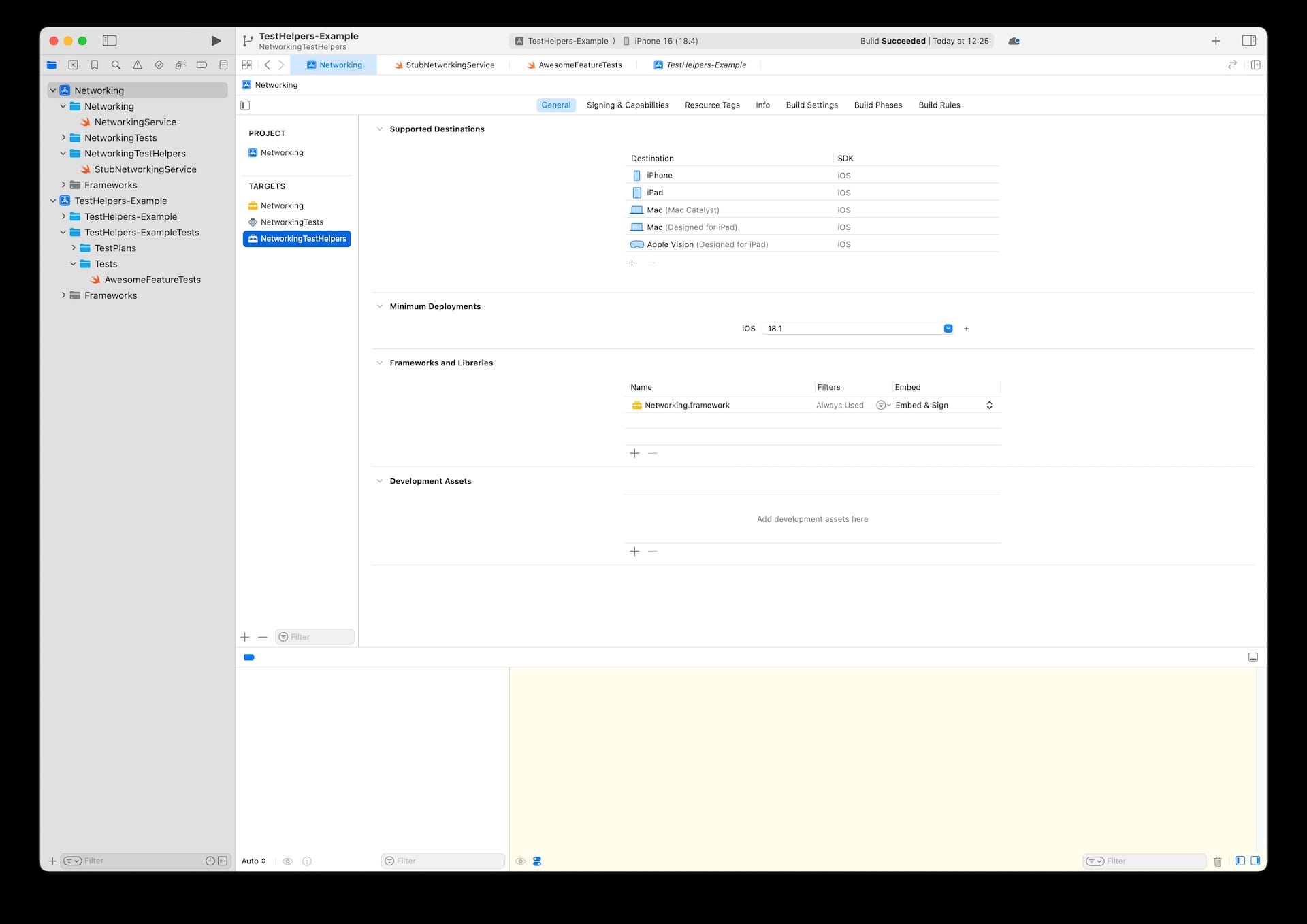Hide the Navigator panel with sidebar toggle
1307x924 pixels.
point(110,41)
